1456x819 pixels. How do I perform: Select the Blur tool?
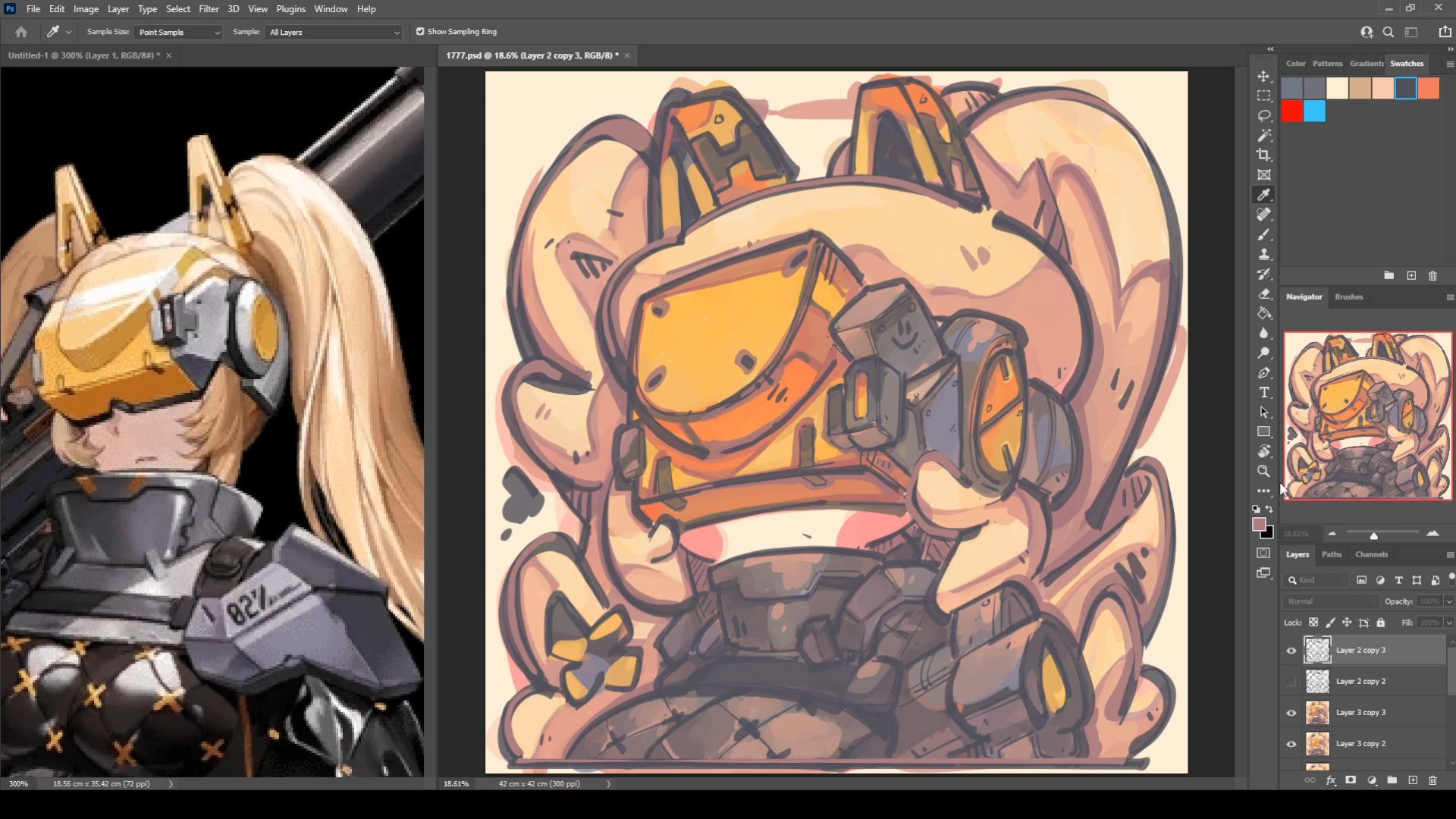pos(1264,333)
